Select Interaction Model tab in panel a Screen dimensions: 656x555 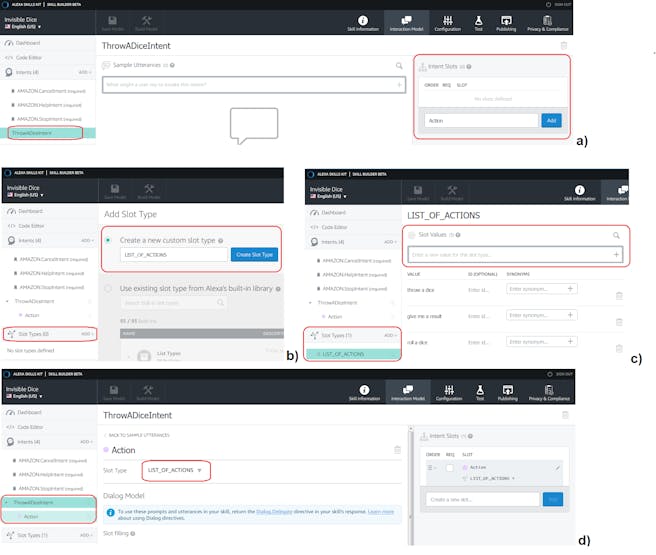pos(406,23)
